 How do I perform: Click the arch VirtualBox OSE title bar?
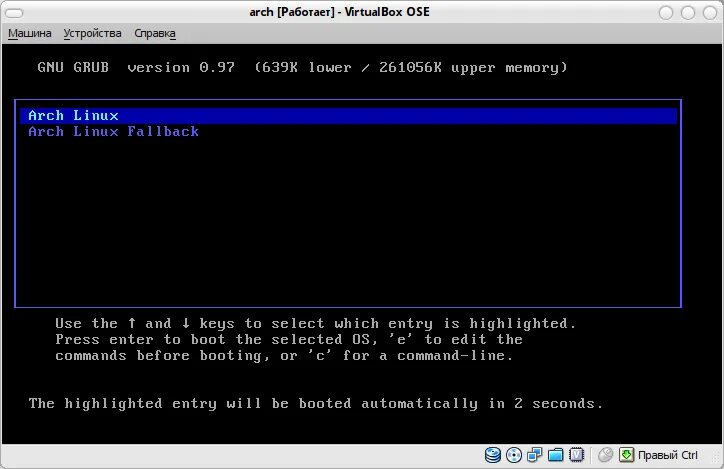point(339,12)
